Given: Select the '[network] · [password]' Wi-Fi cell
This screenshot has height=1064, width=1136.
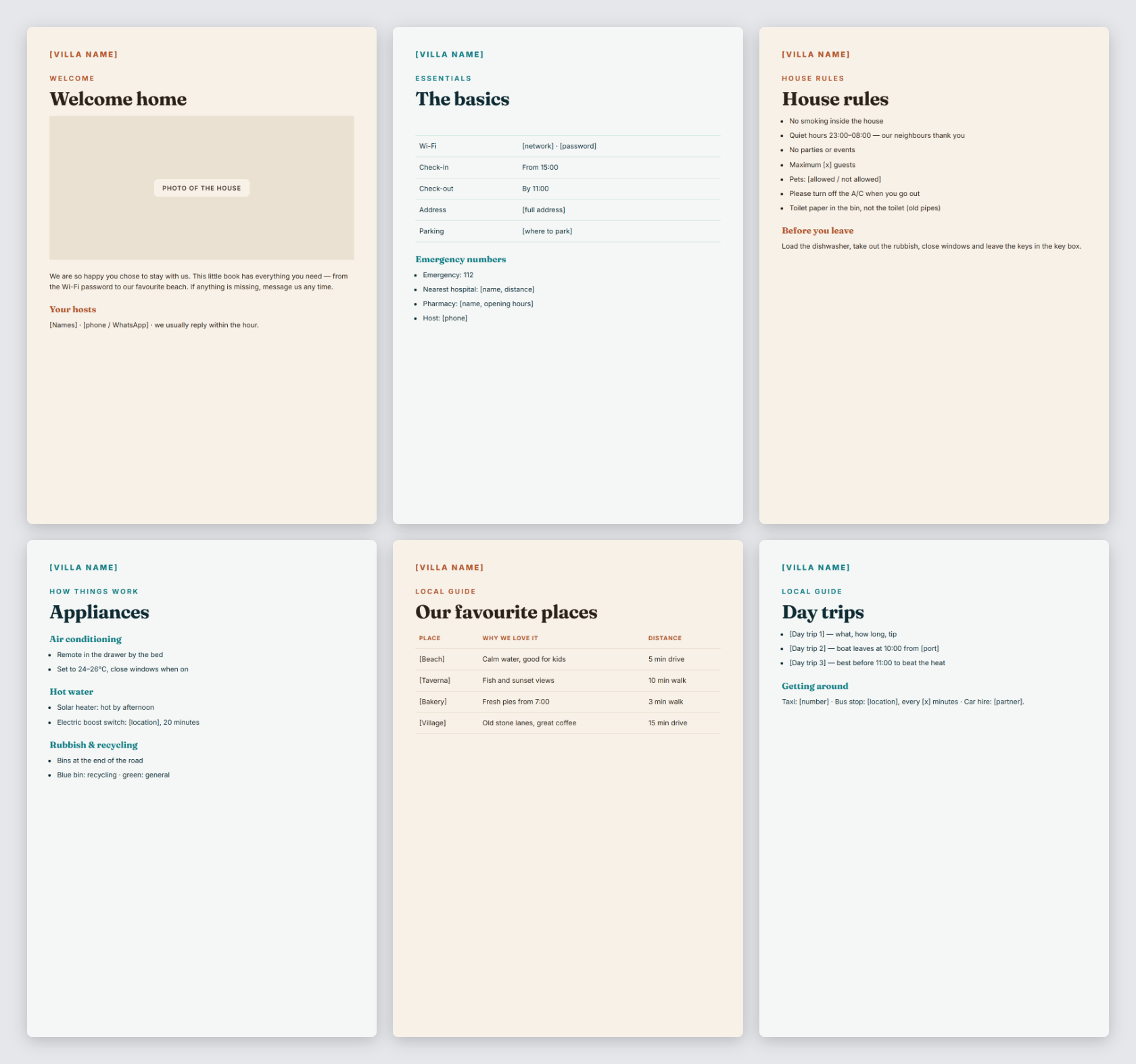Looking at the screenshot, I should 559,146.
